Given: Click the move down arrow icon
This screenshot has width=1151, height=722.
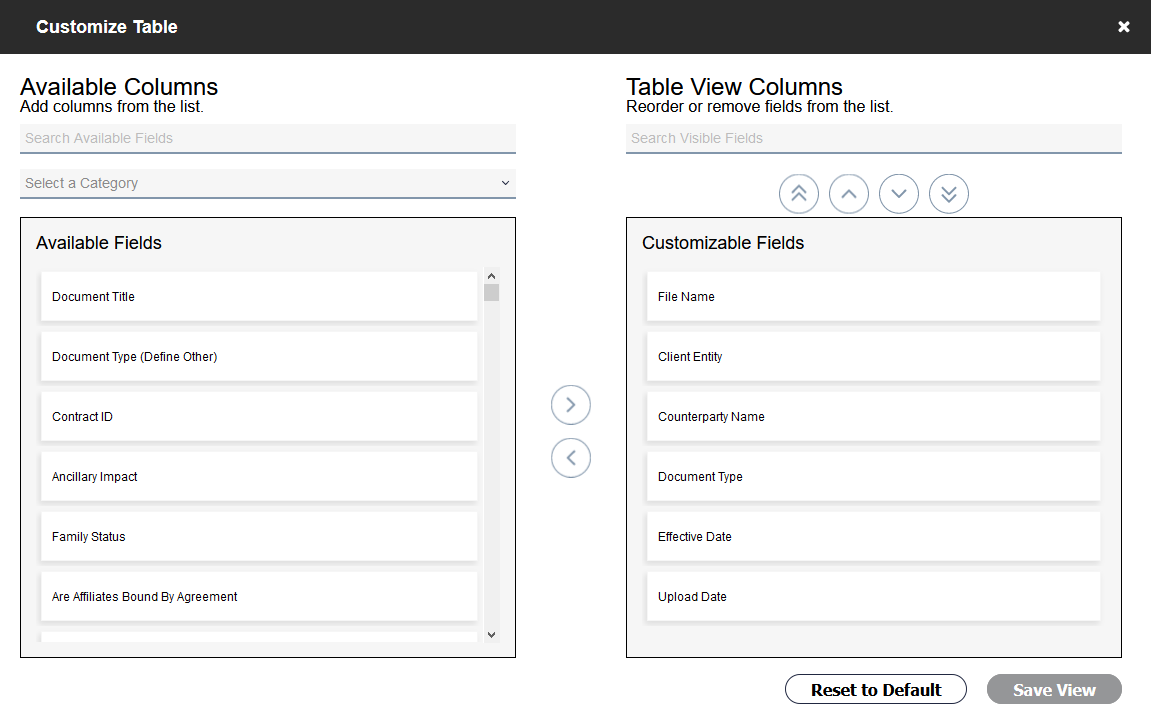Looking at the screenshot, I should tap(899, 194).
